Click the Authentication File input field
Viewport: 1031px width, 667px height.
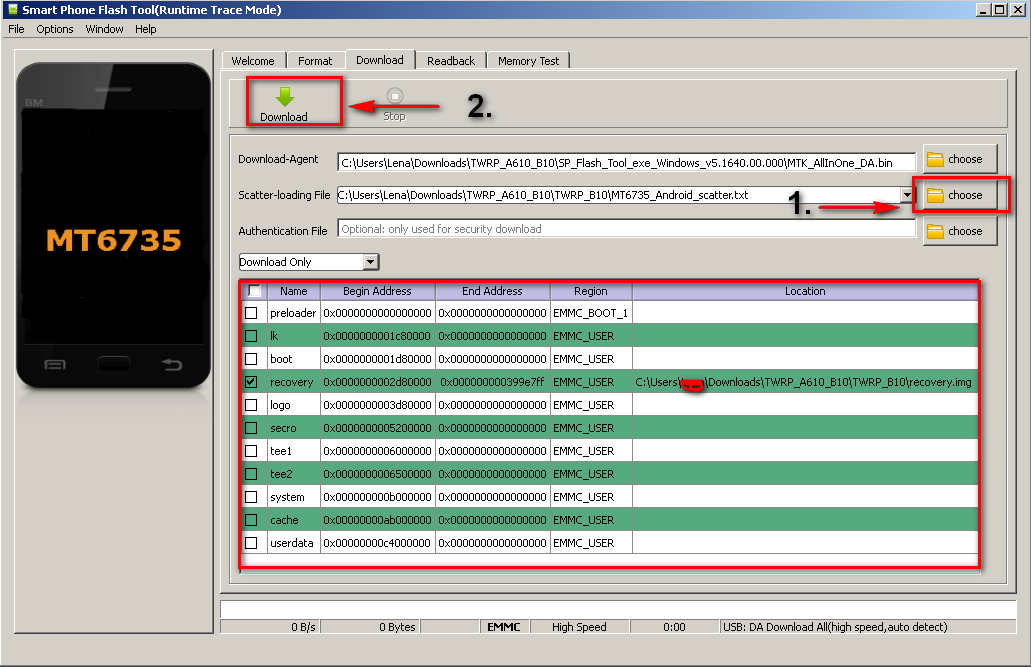(x=626, y=229)
